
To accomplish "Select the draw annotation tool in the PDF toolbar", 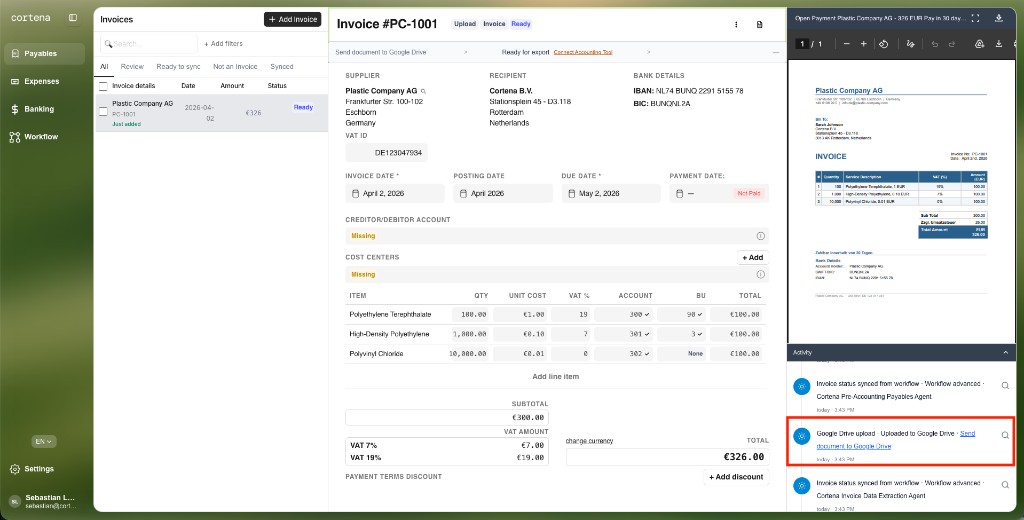I will (x=910, y=44).
